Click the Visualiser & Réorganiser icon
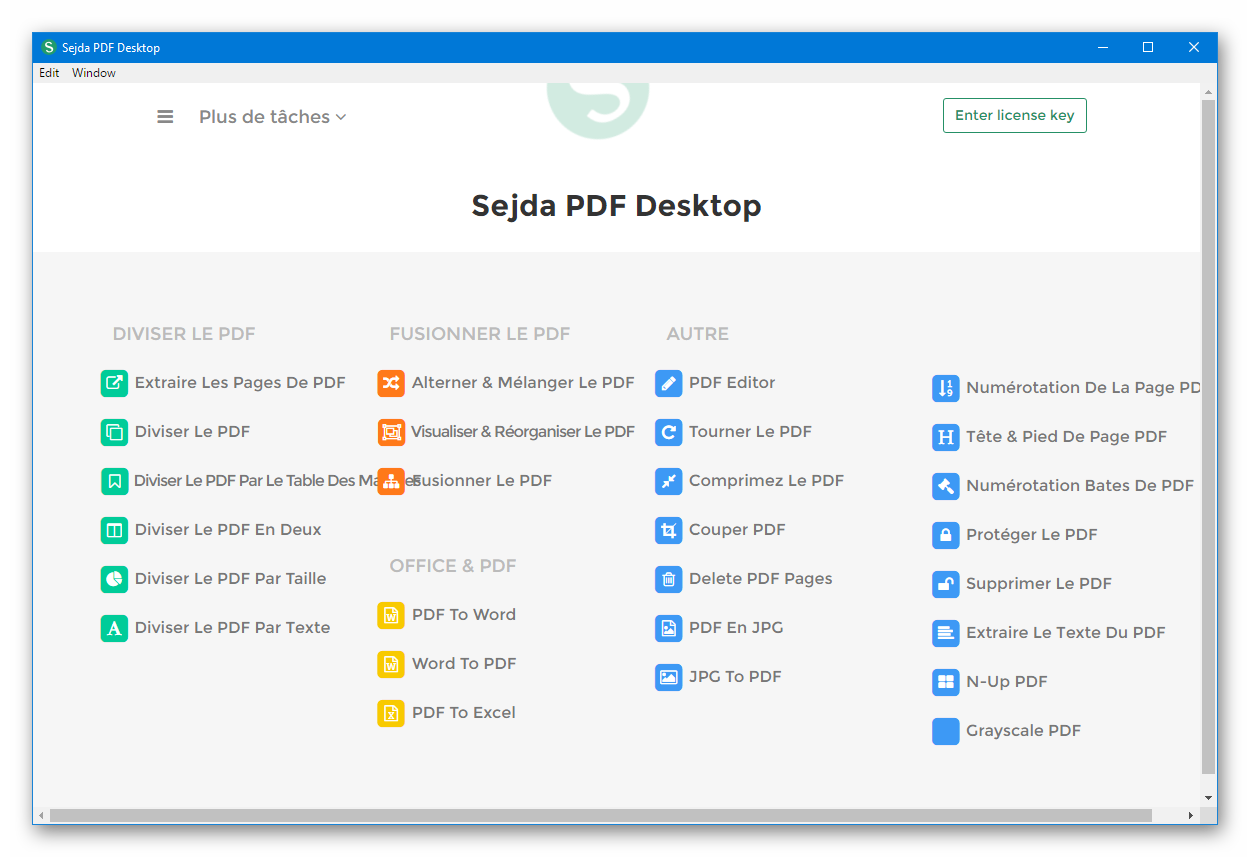The height and width of the screenshot is (857, 1250). coord(391,432)
